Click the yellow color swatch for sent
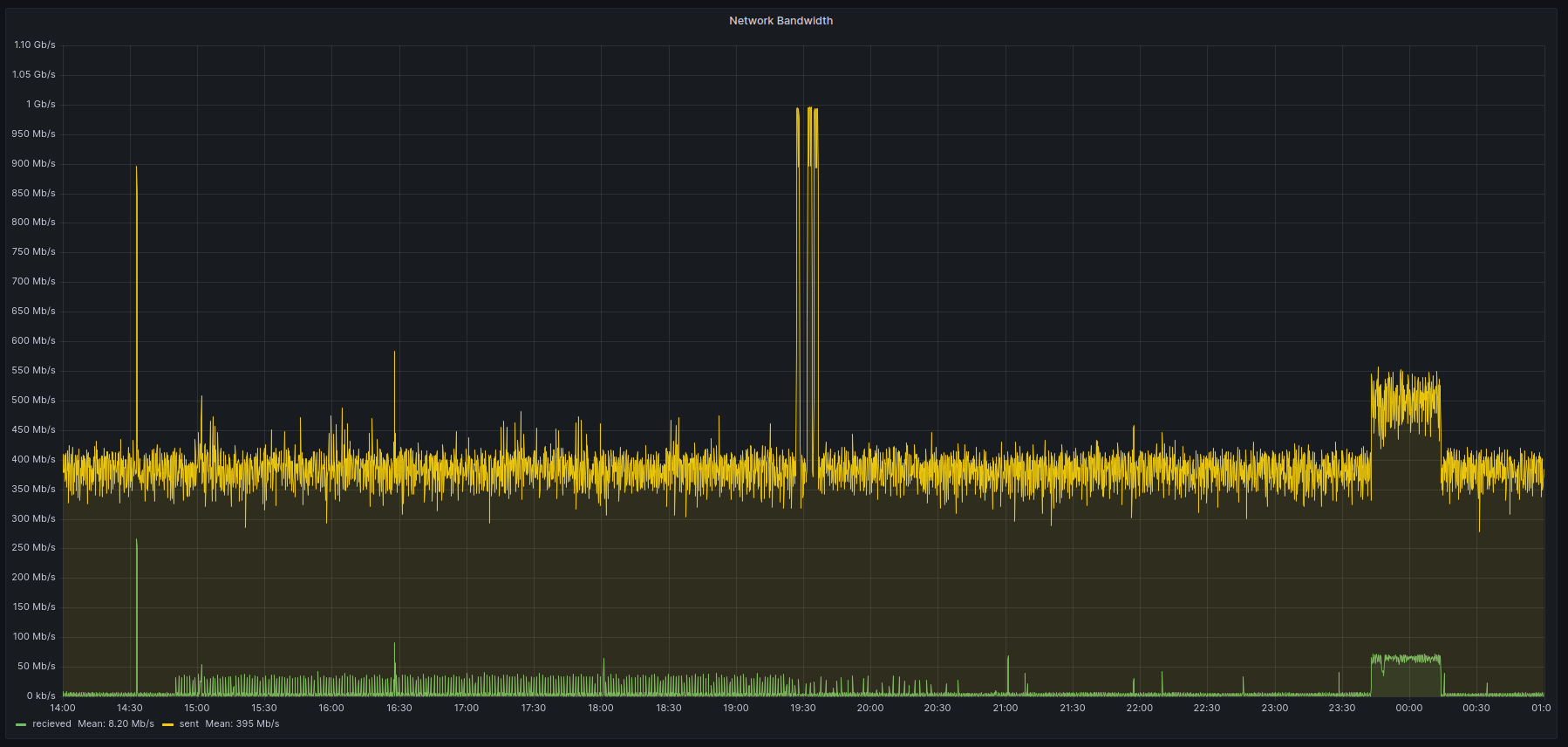 (167, 724)
